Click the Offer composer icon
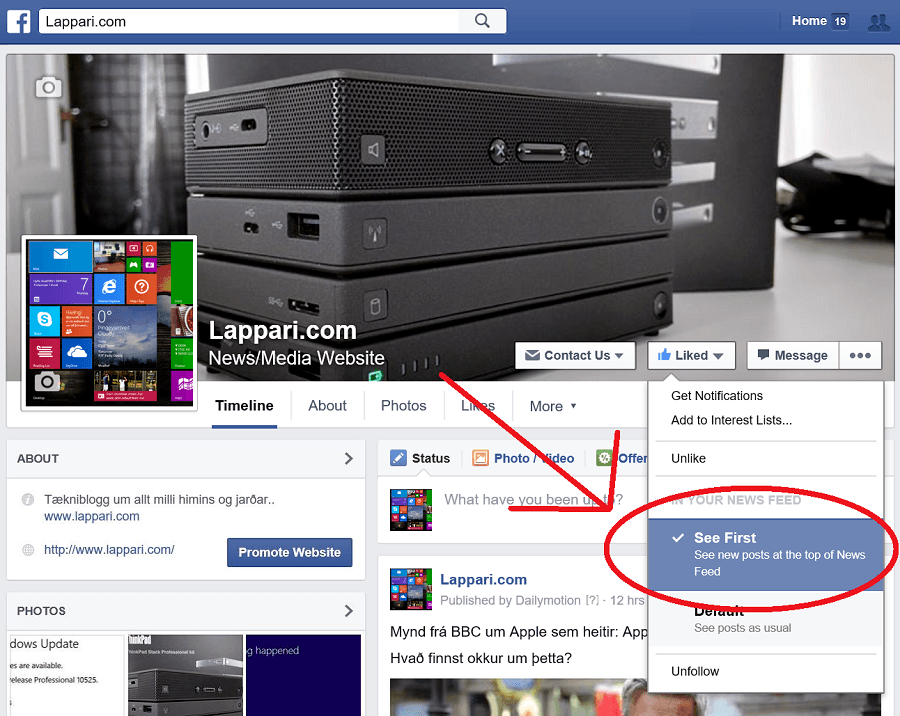This screenshot has width=900, height=716. tap(604, 458)
